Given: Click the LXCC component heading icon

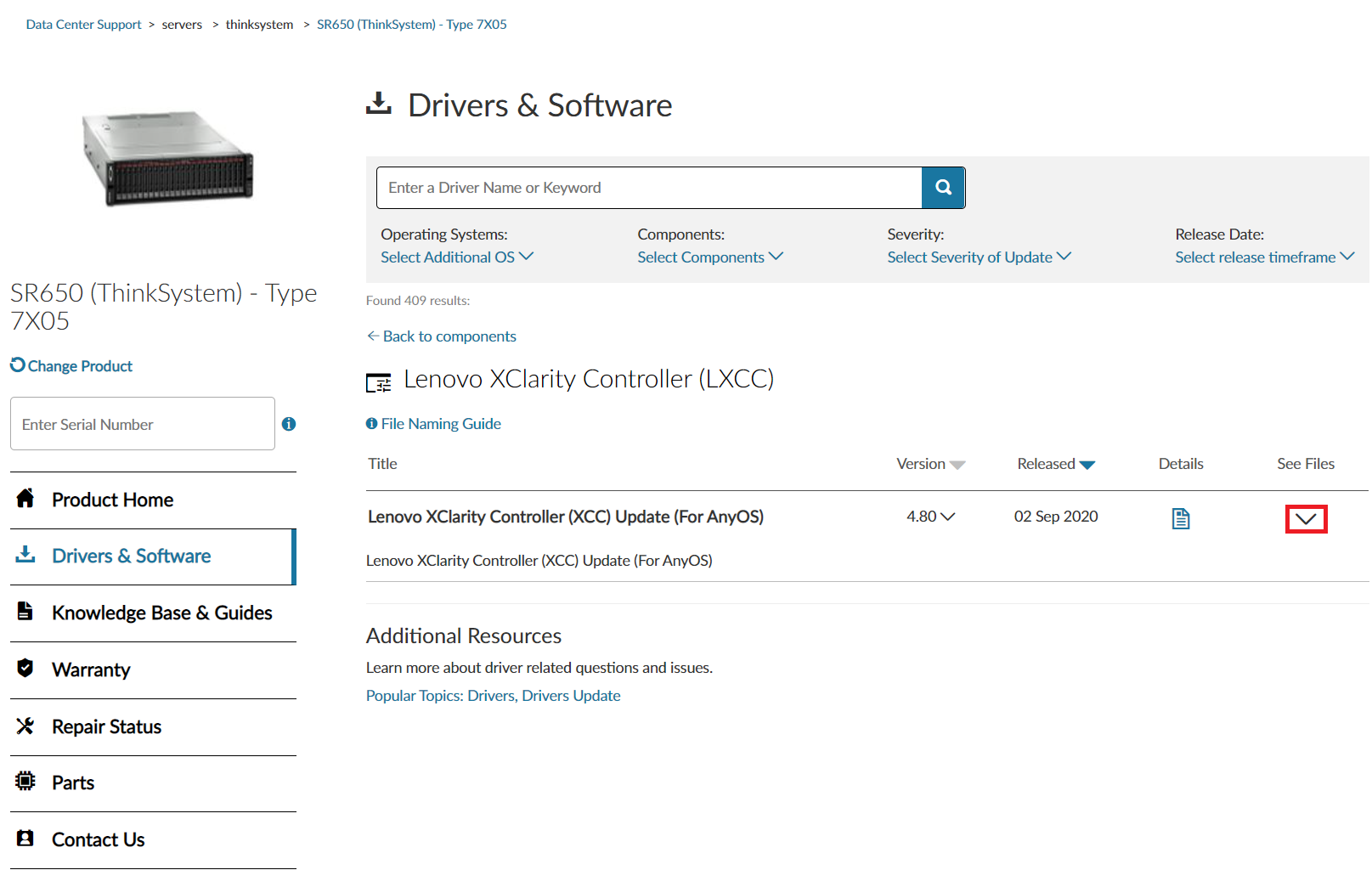Looking at the screenshot, I should pyautogui.click(x=379, y=382).
